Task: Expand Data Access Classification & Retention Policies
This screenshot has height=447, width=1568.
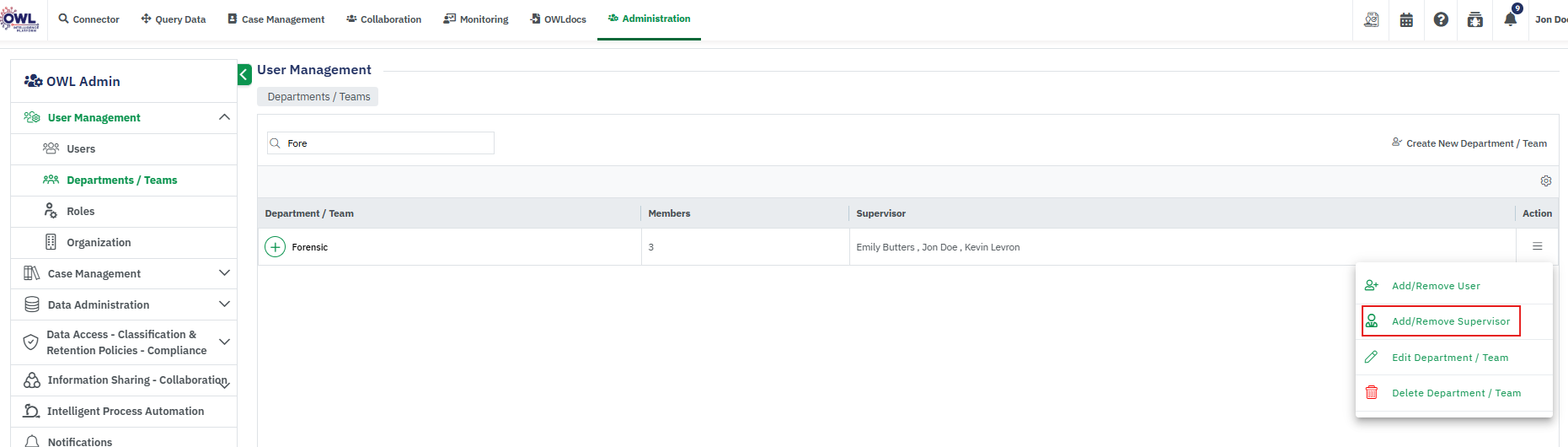Action: click(224, 342)
